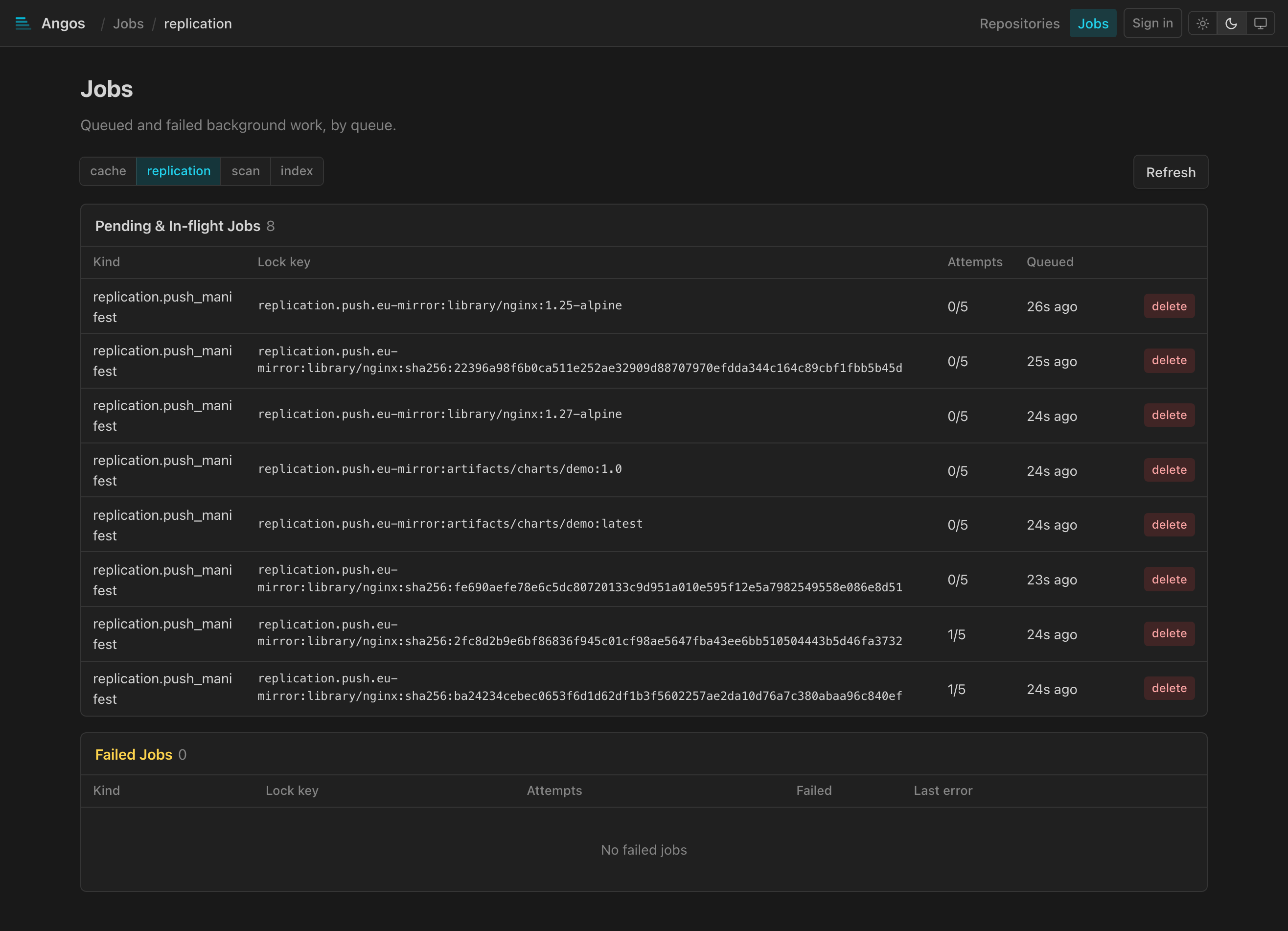This screenshot has width=1288, height=931.
Task: Select lock key with sha256:fe690aef digest
Action: click(x=580, y=578)
